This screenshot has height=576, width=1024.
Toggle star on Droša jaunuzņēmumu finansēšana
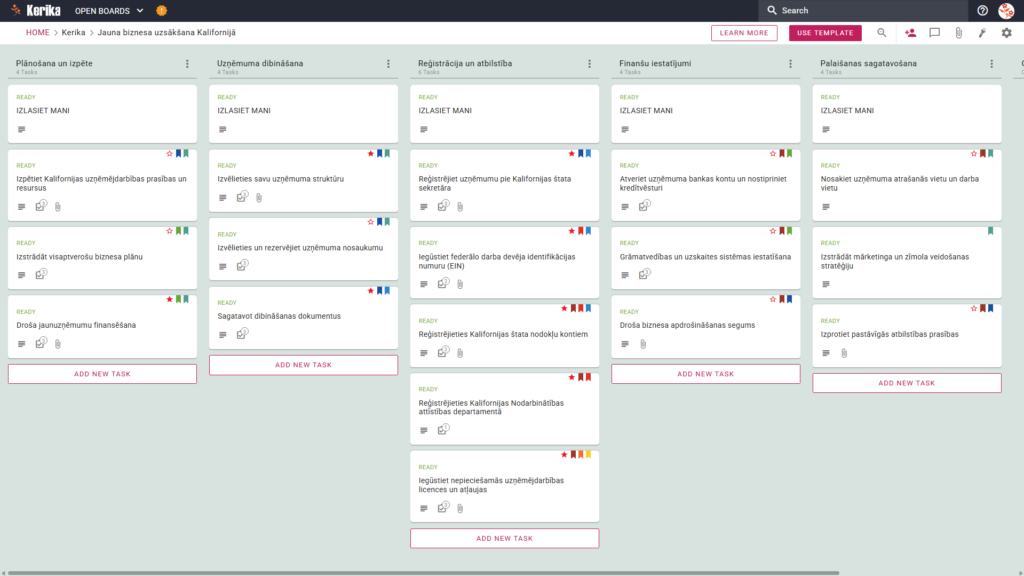click(x=169, y=299)
